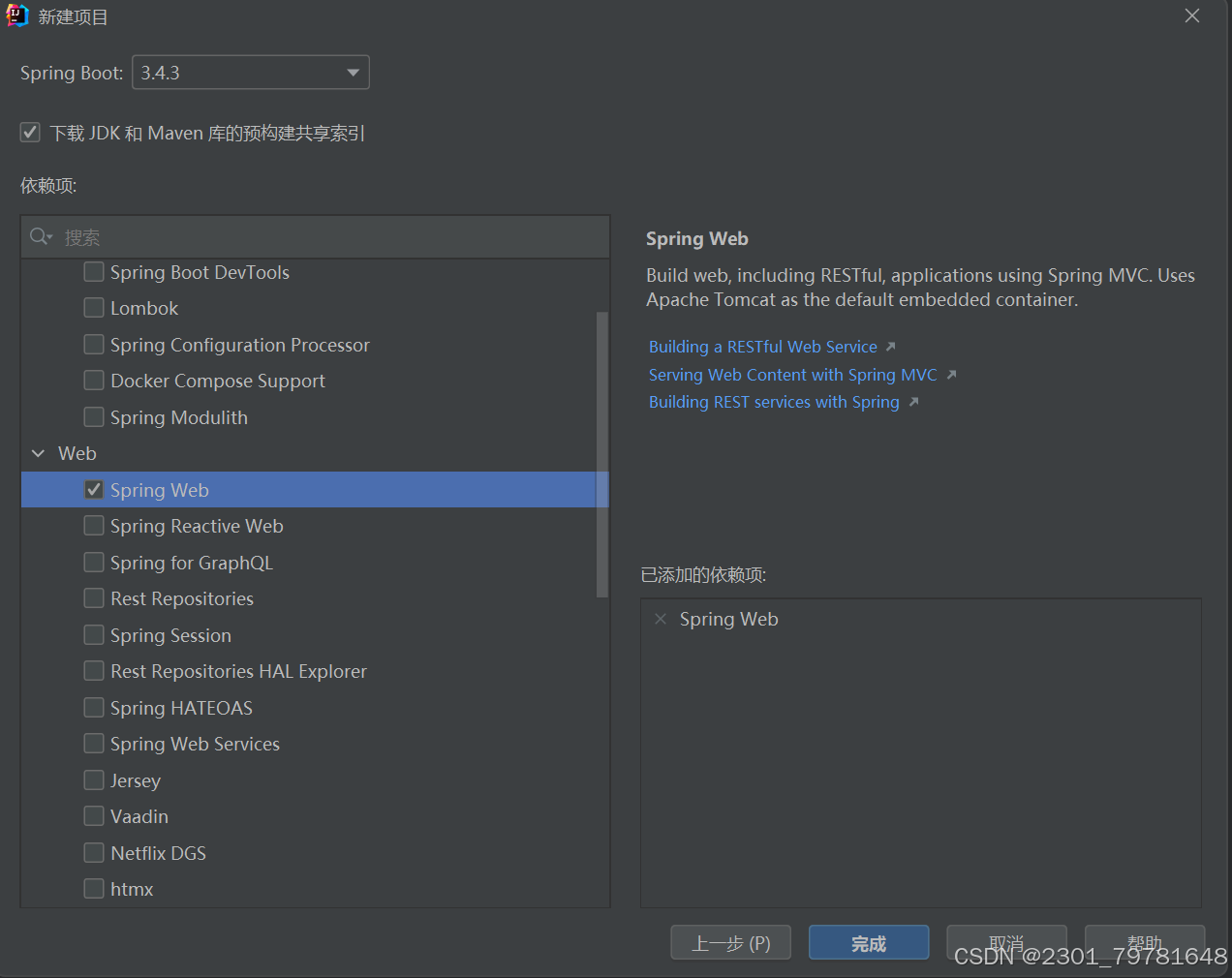Open the Building a RESTful Web Service link
Image resolution: width=1232 pixels, height=978 pixels.
[x=763, y=347]
